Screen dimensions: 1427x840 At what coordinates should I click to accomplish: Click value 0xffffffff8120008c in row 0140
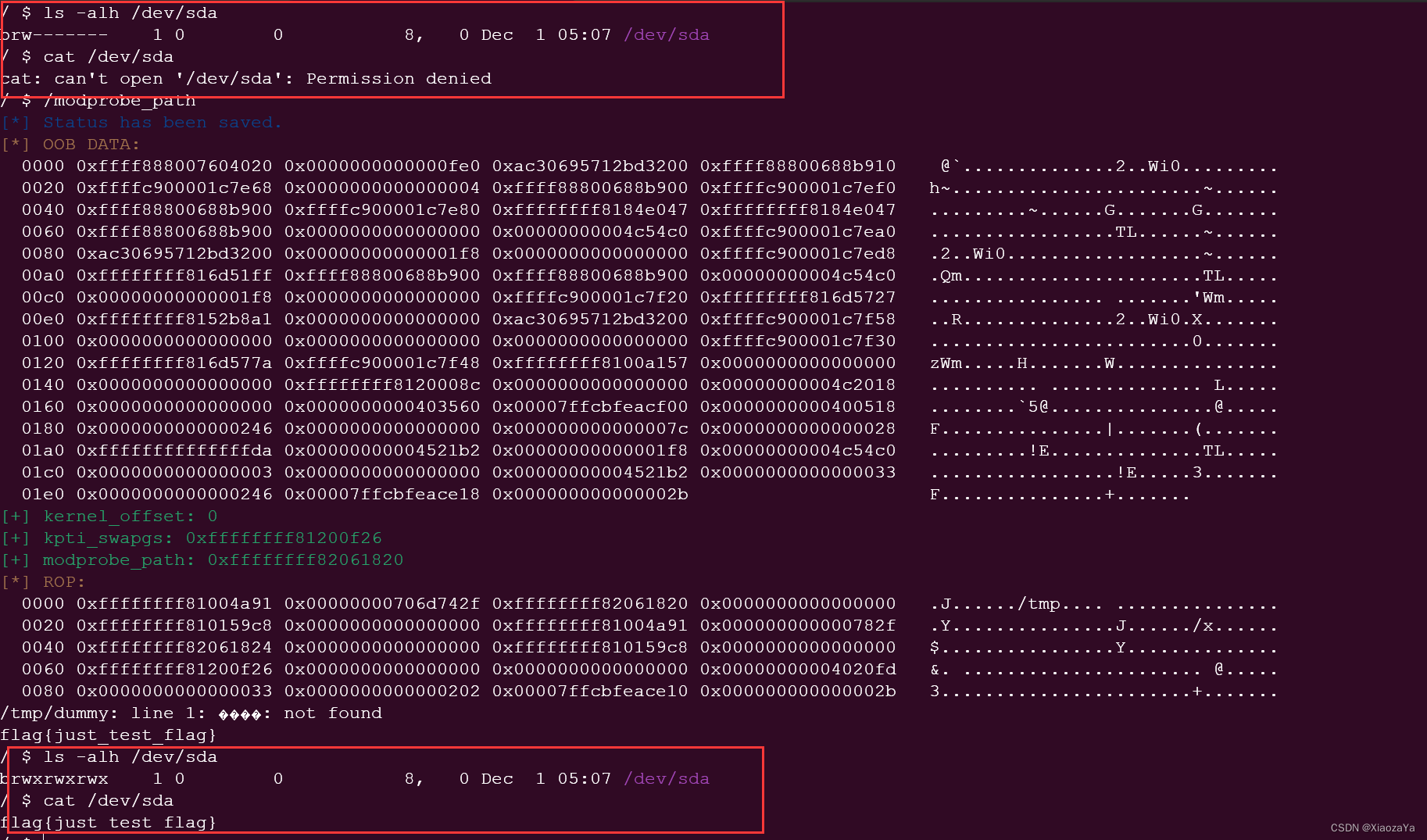click(x=382, y=385)
